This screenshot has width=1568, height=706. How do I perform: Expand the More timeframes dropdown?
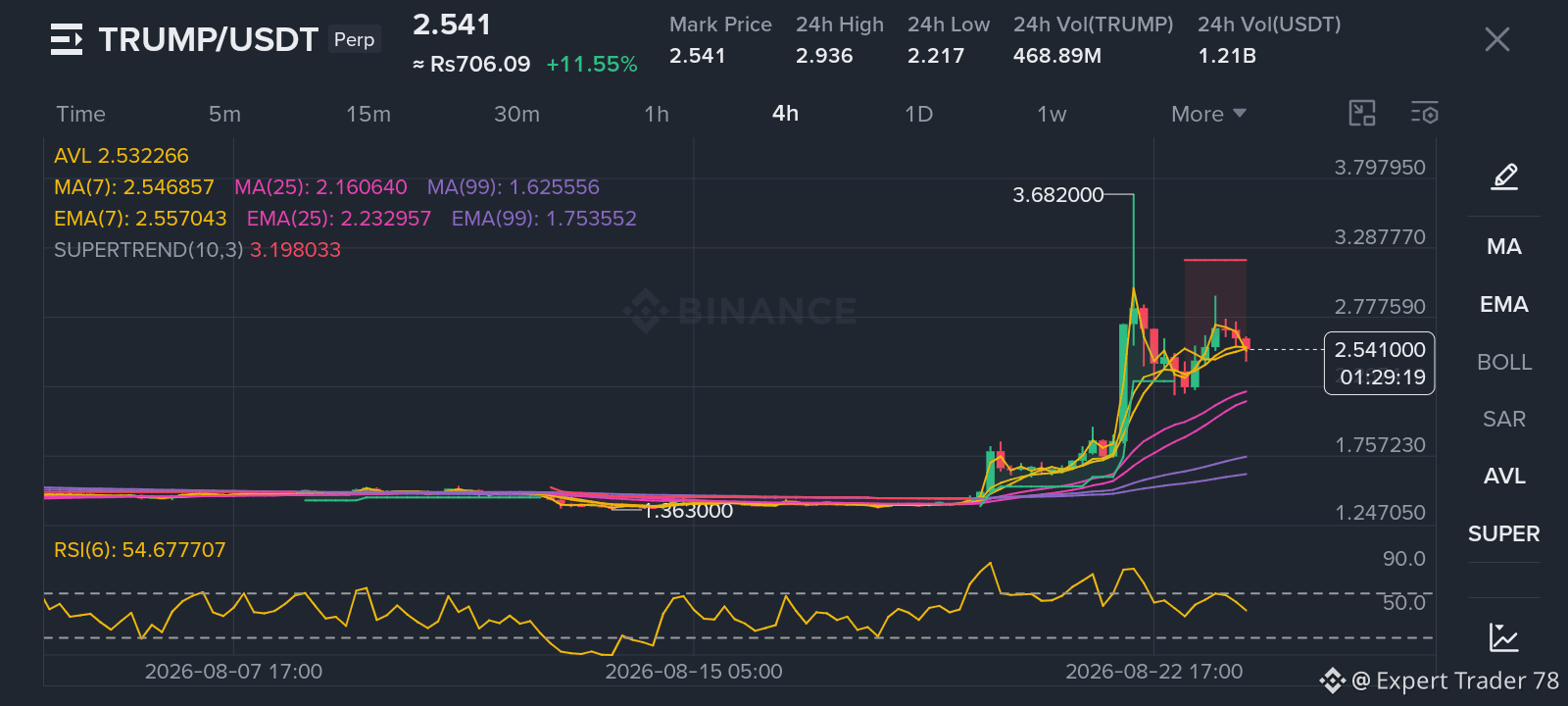click(x=1208, y=114)
